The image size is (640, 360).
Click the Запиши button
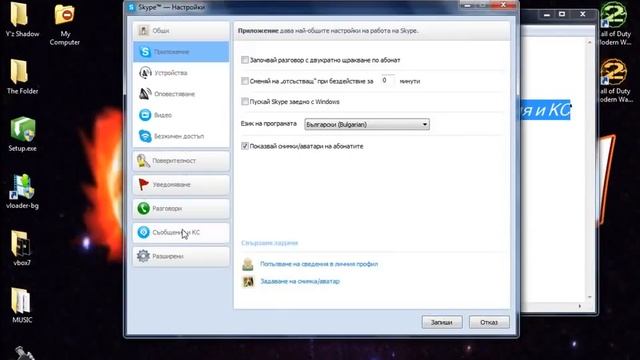pyautogui.click(x=442, y=322)
